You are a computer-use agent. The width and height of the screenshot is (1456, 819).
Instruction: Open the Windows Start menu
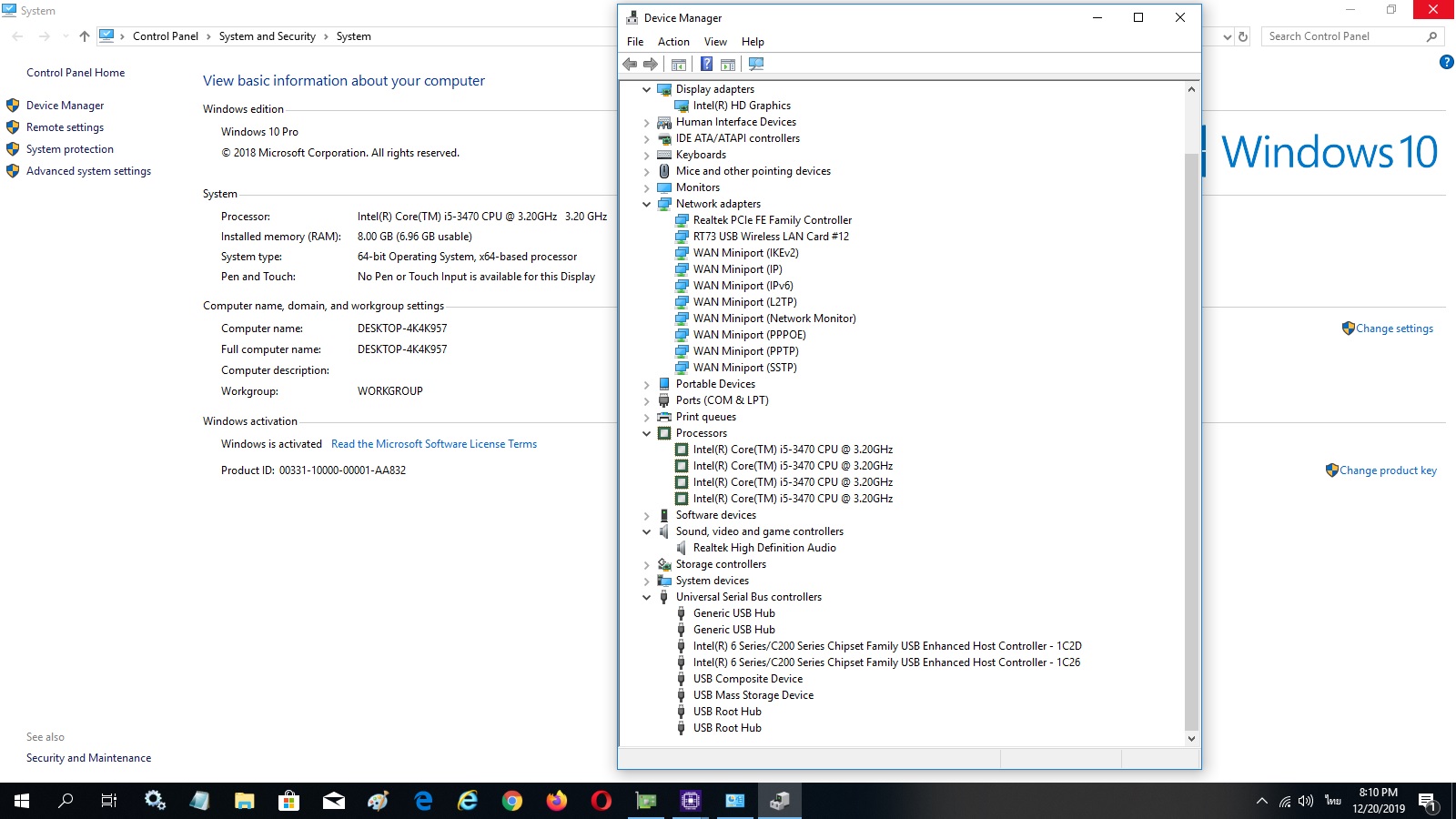22,801
